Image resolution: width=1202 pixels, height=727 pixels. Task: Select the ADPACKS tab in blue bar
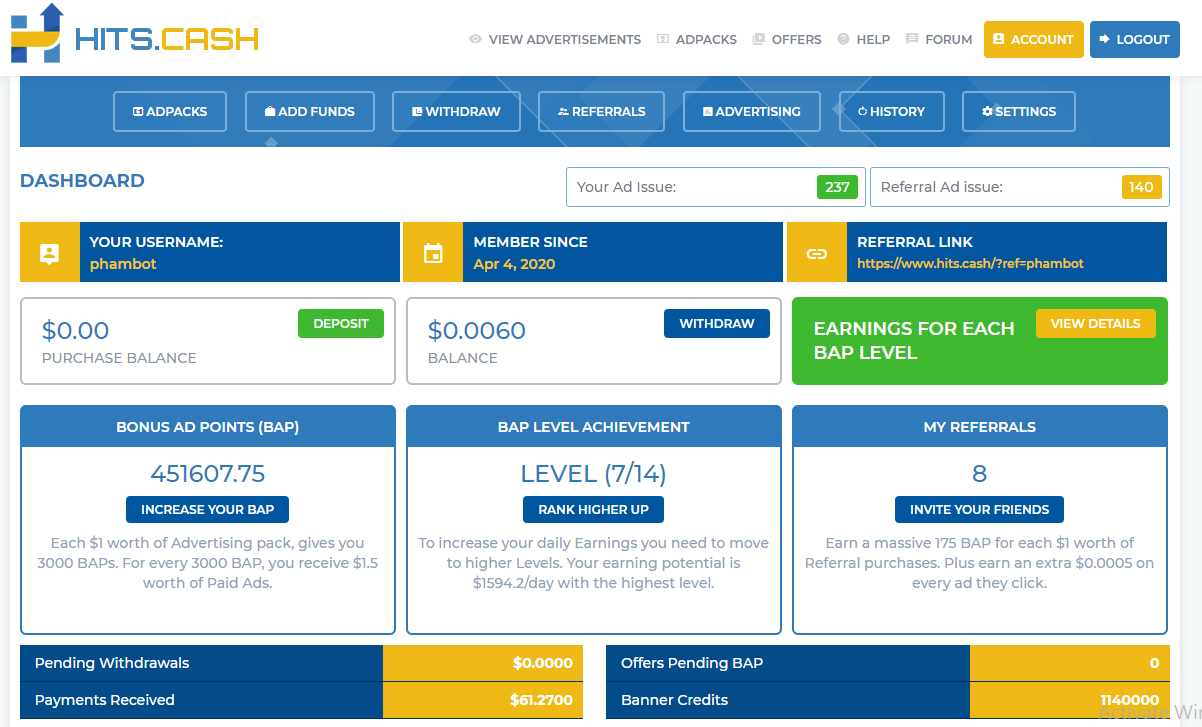click(170, 112)
